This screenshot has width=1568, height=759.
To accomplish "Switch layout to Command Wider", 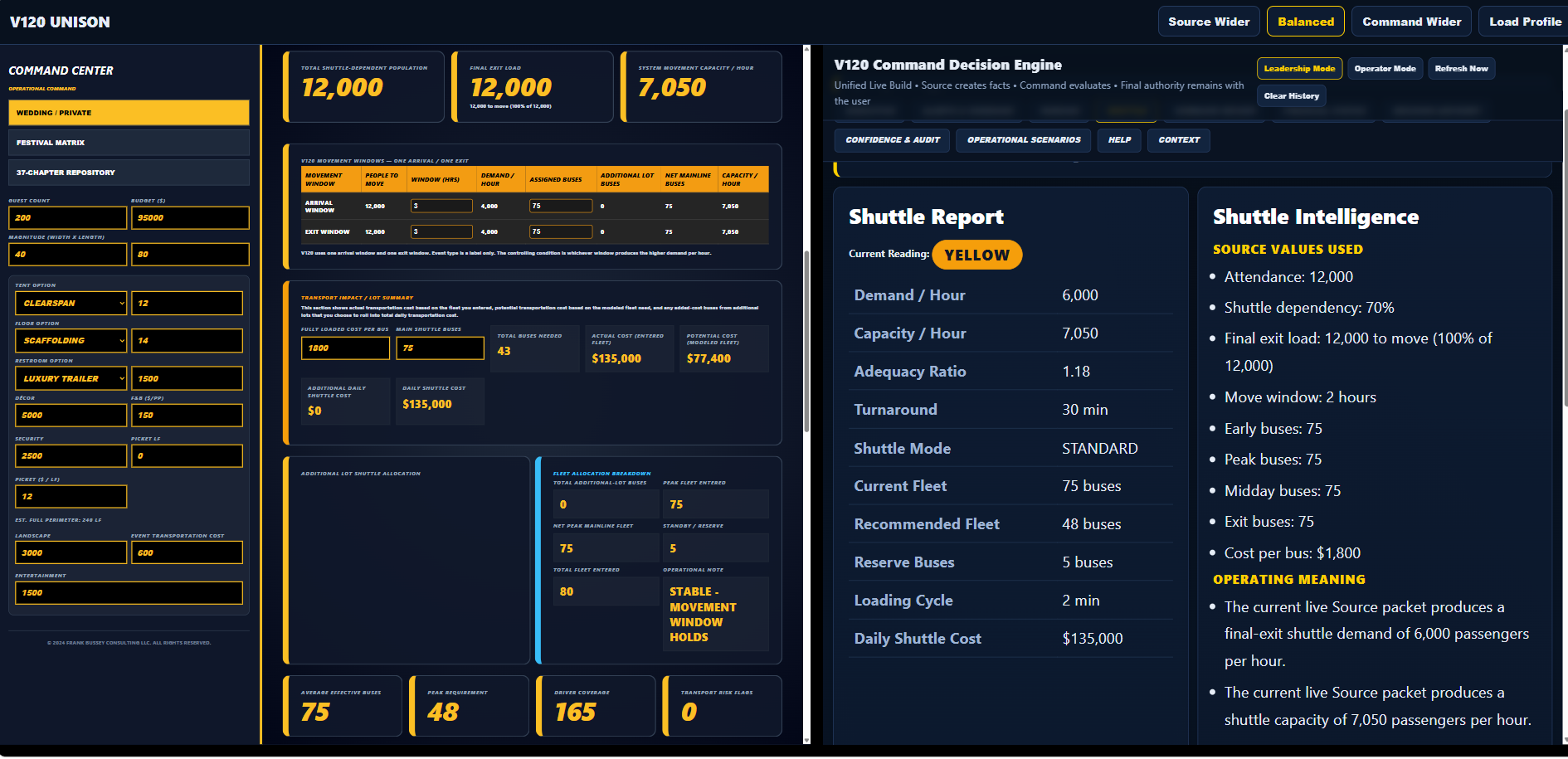I will 1411,22.
